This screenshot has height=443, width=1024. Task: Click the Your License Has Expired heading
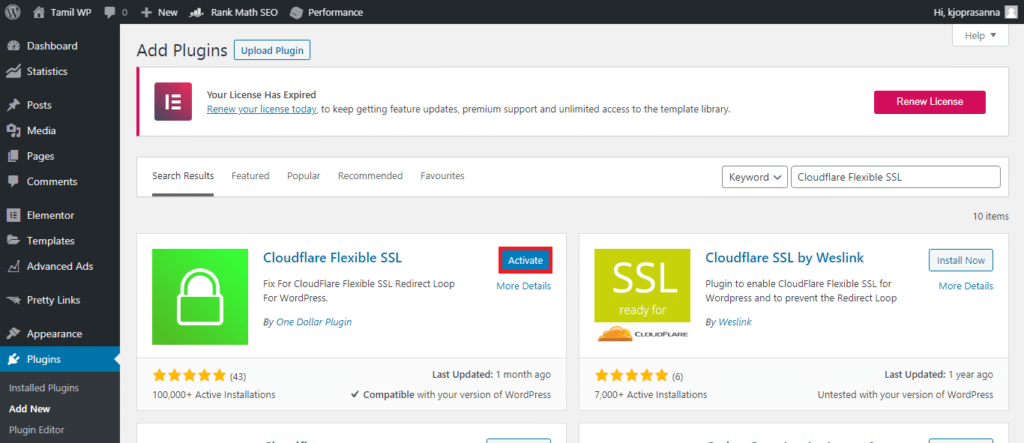[x=261, y=95]
